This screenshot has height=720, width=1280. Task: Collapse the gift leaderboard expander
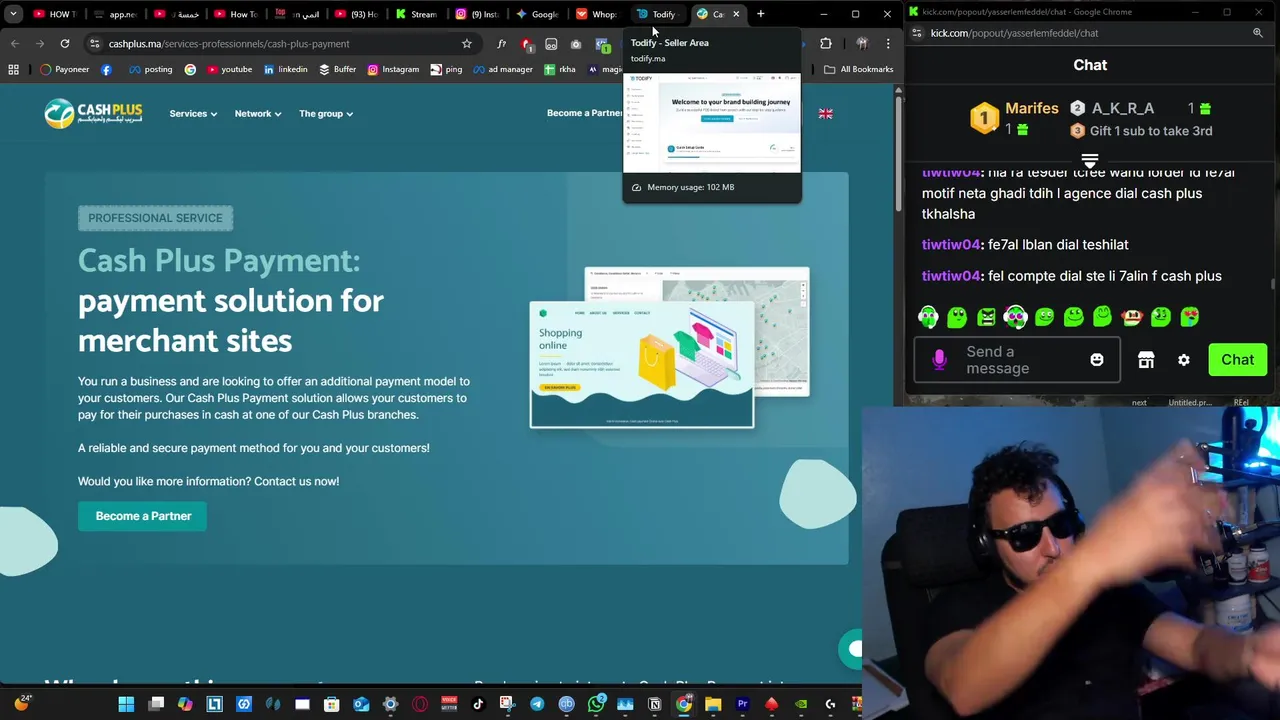coord(1090,160)
